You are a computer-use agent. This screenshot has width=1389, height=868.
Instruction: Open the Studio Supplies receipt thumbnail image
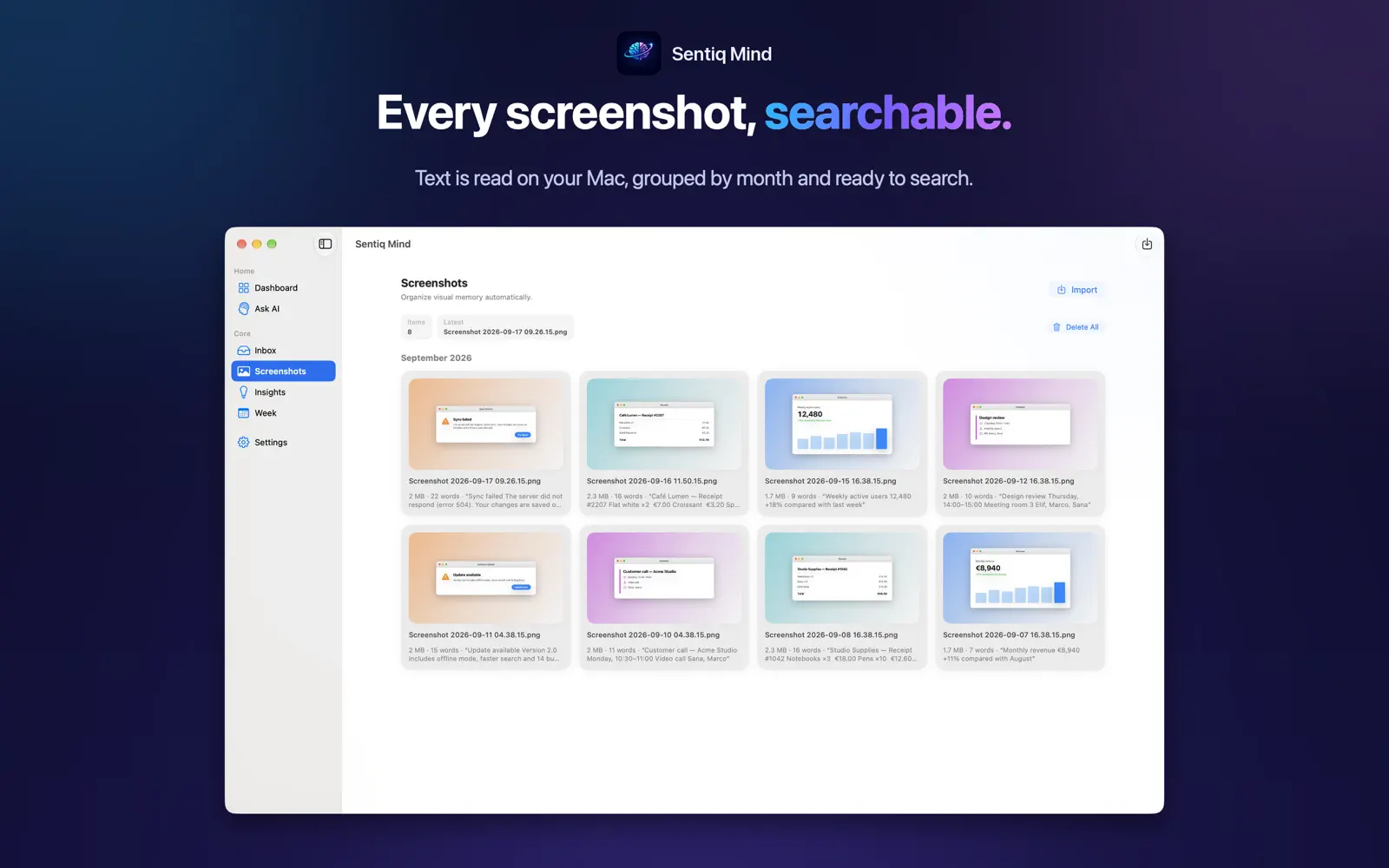coord(841,578)
